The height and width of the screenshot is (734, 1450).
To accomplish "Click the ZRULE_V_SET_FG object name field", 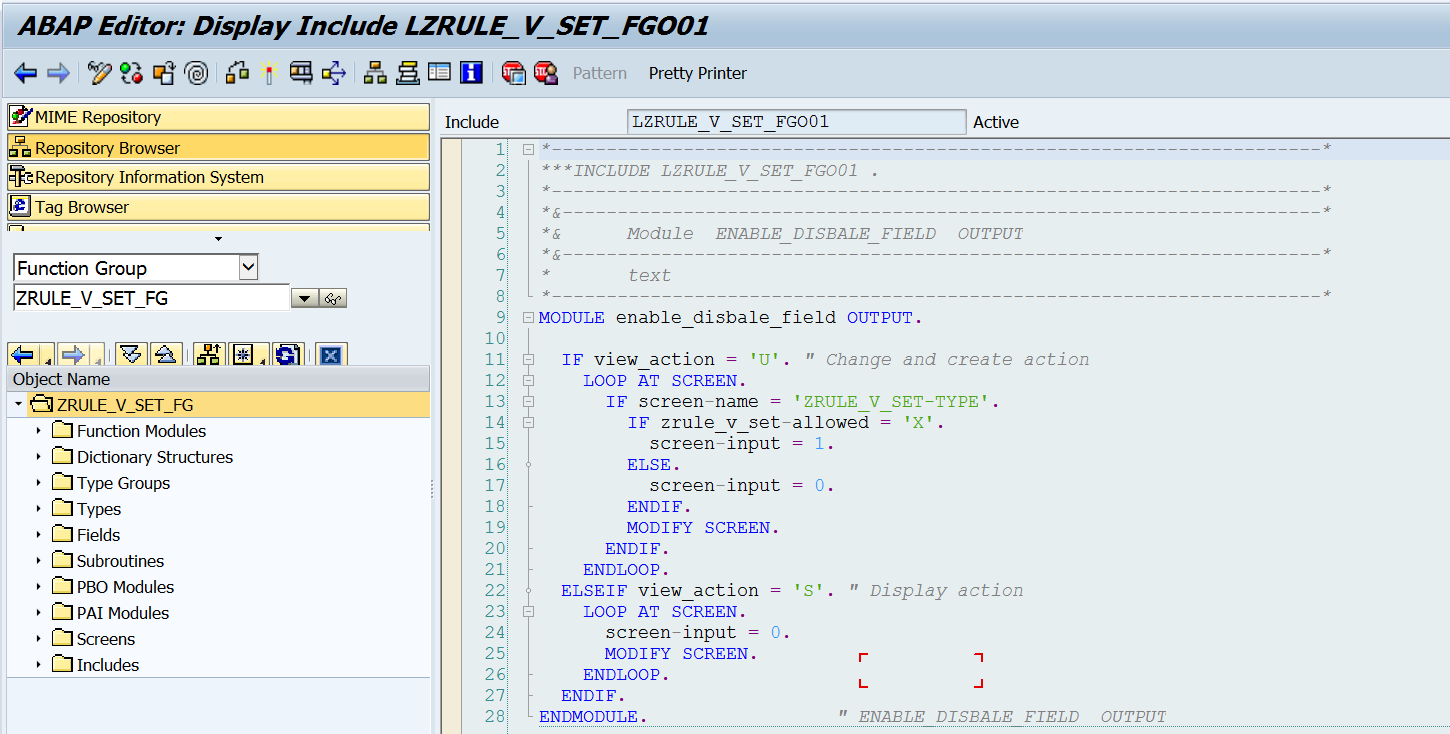I will click(150, 298).
